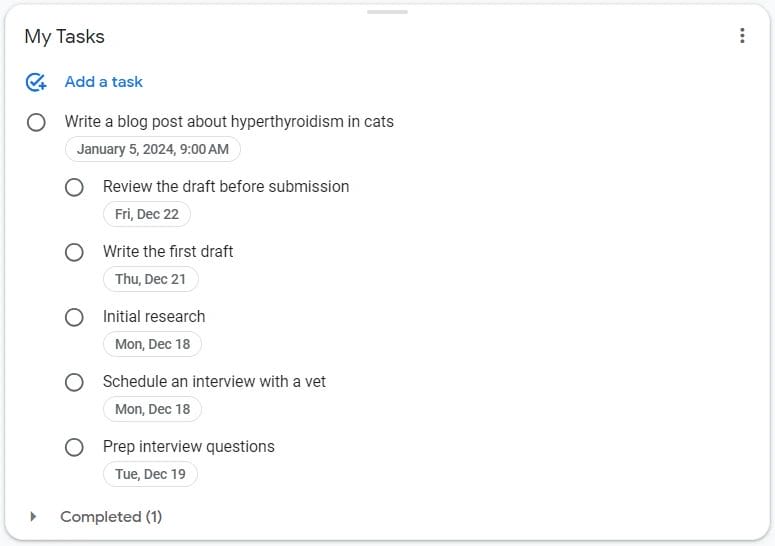Open the January 5, 2024 date chip
This screenshot has width=775, height=546.
153,150
